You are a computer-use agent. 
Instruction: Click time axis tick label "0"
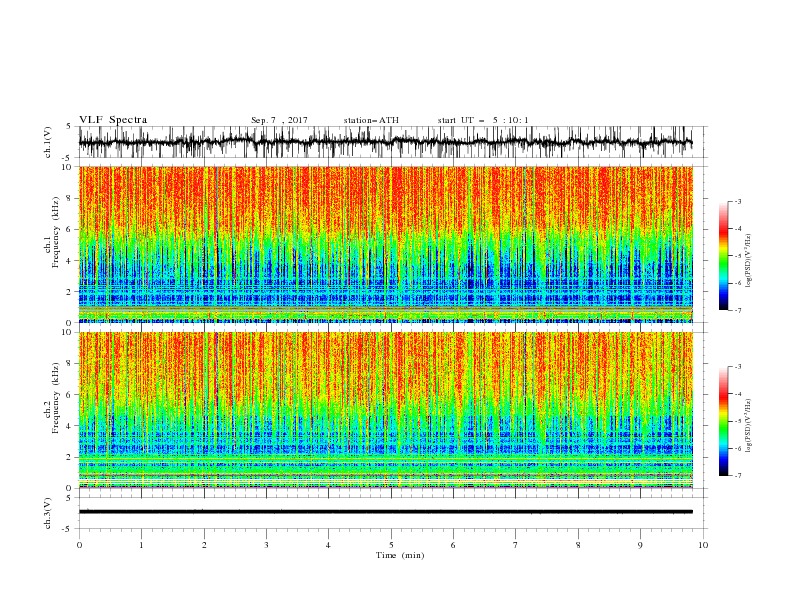(x=79, y=545)
